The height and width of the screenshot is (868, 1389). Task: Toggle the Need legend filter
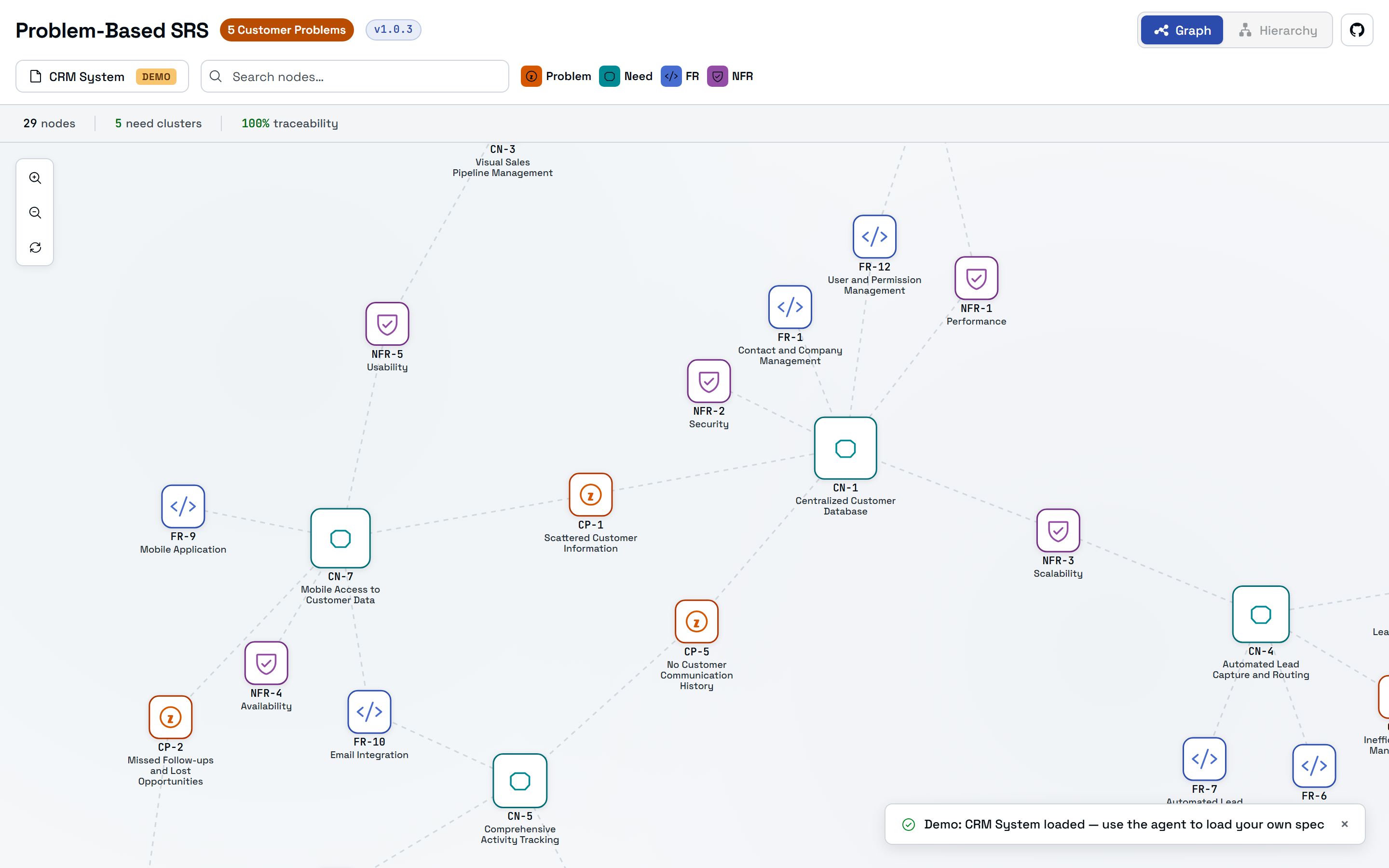[626, 76]
